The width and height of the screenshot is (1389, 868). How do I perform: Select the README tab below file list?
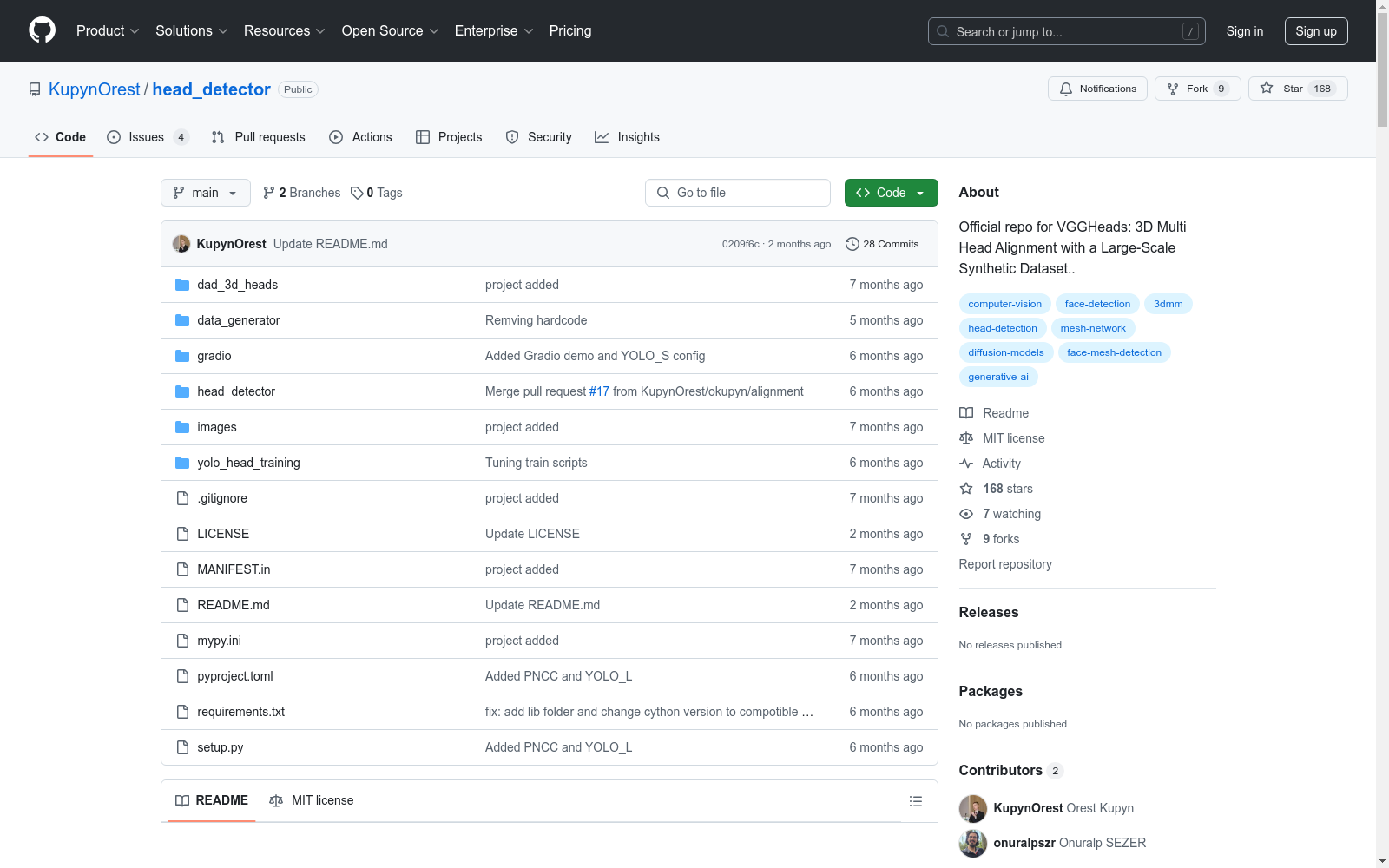pos(212,800)
